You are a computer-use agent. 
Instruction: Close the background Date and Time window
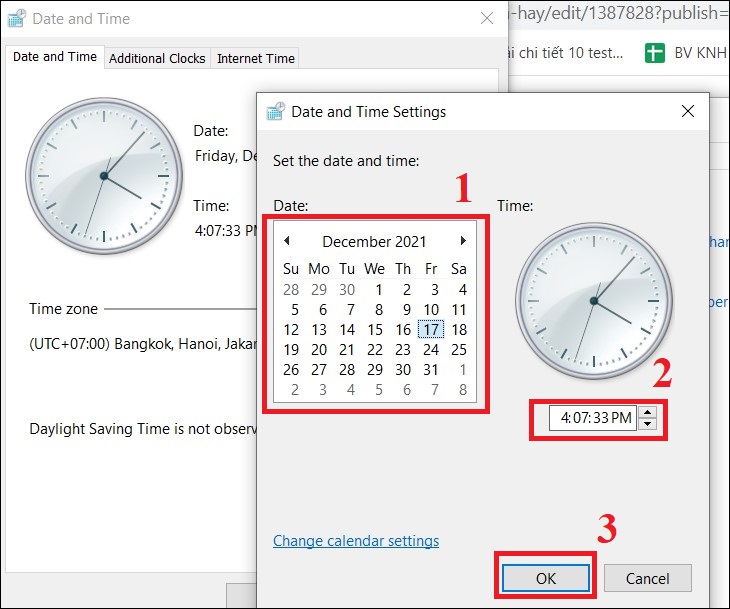click(487, 18)
